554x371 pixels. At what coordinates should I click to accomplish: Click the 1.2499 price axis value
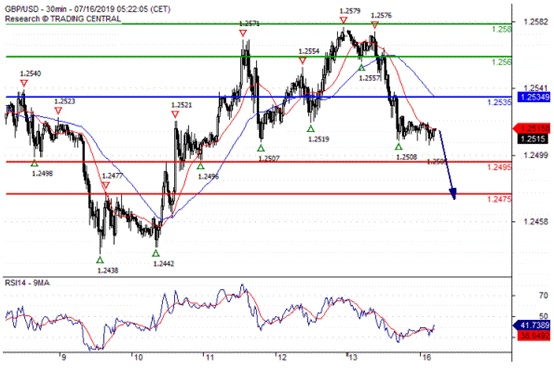pos(536,155)
